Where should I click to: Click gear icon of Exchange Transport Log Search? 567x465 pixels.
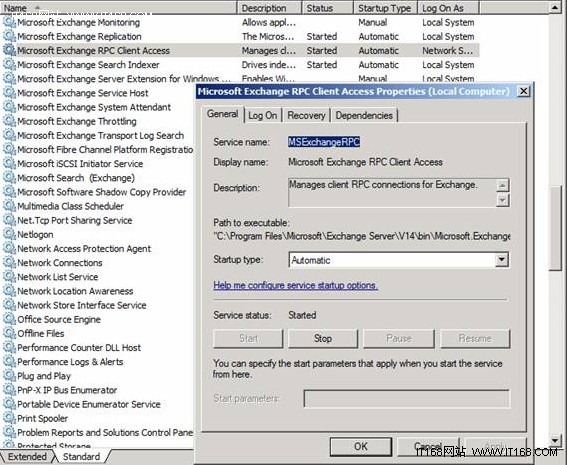[x=9, y=135]
